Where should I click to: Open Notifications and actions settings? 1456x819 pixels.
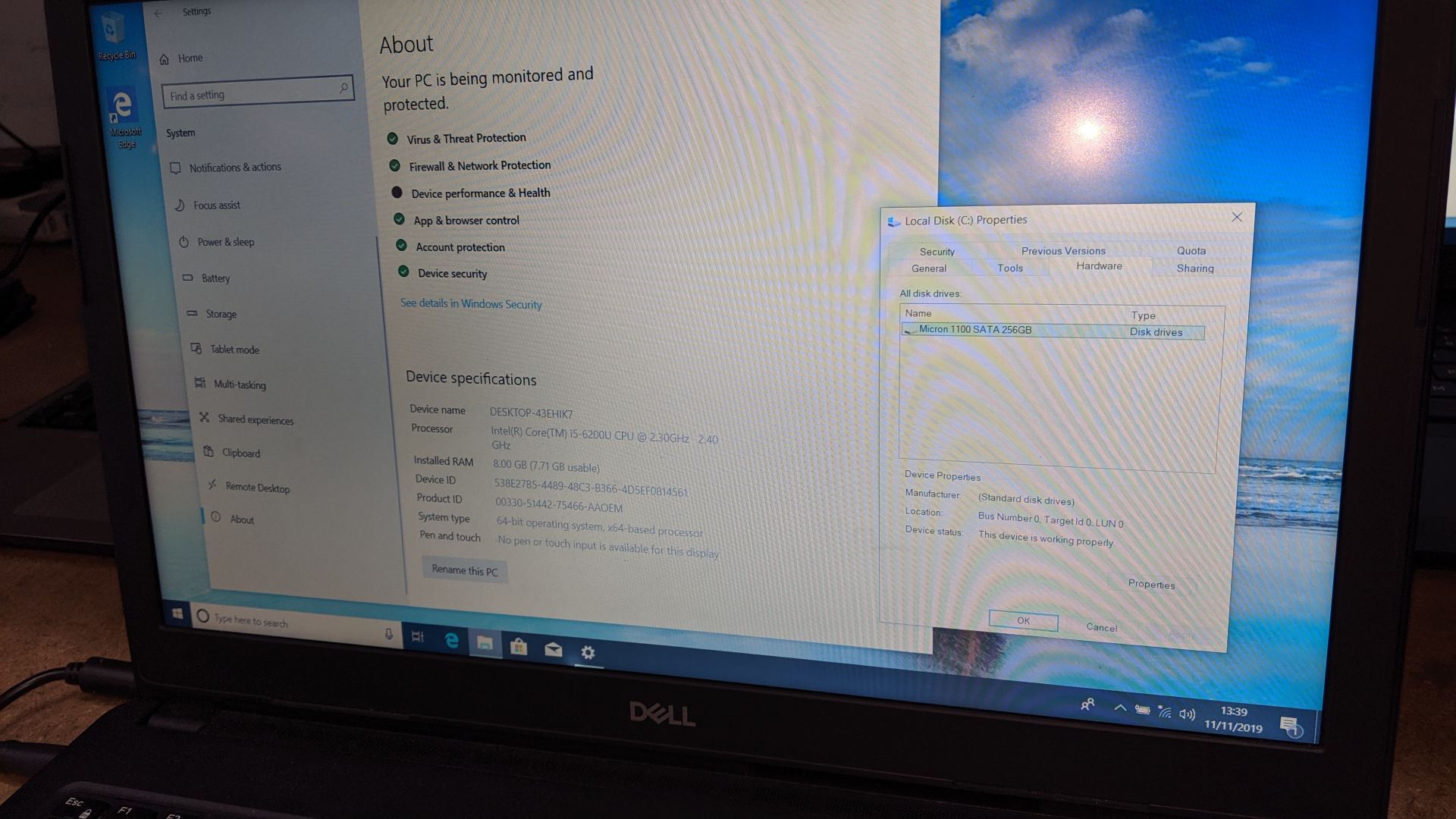(236, 167)
